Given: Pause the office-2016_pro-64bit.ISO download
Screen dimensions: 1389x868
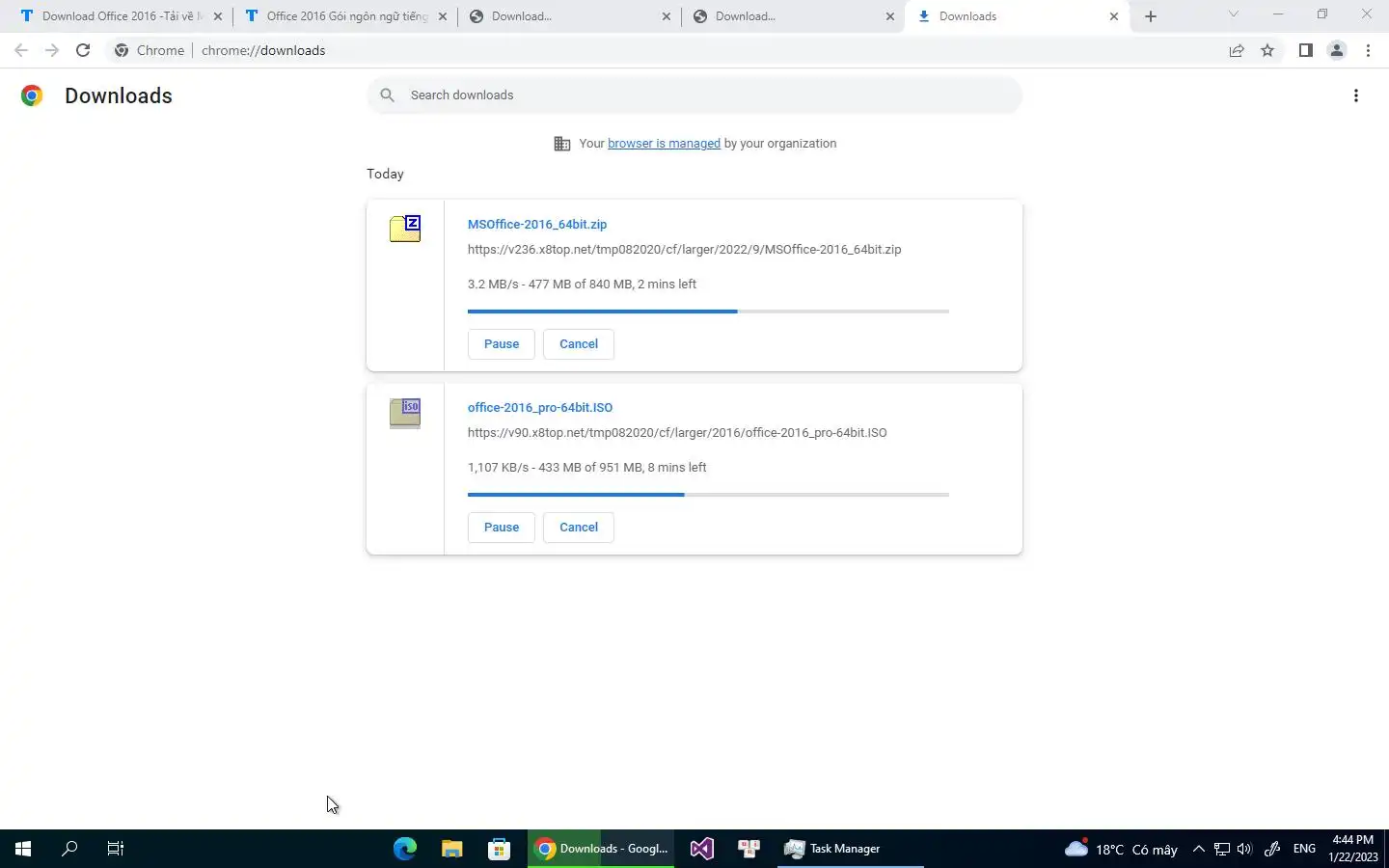Looking at the screenshot, I should tap(502, 528).
